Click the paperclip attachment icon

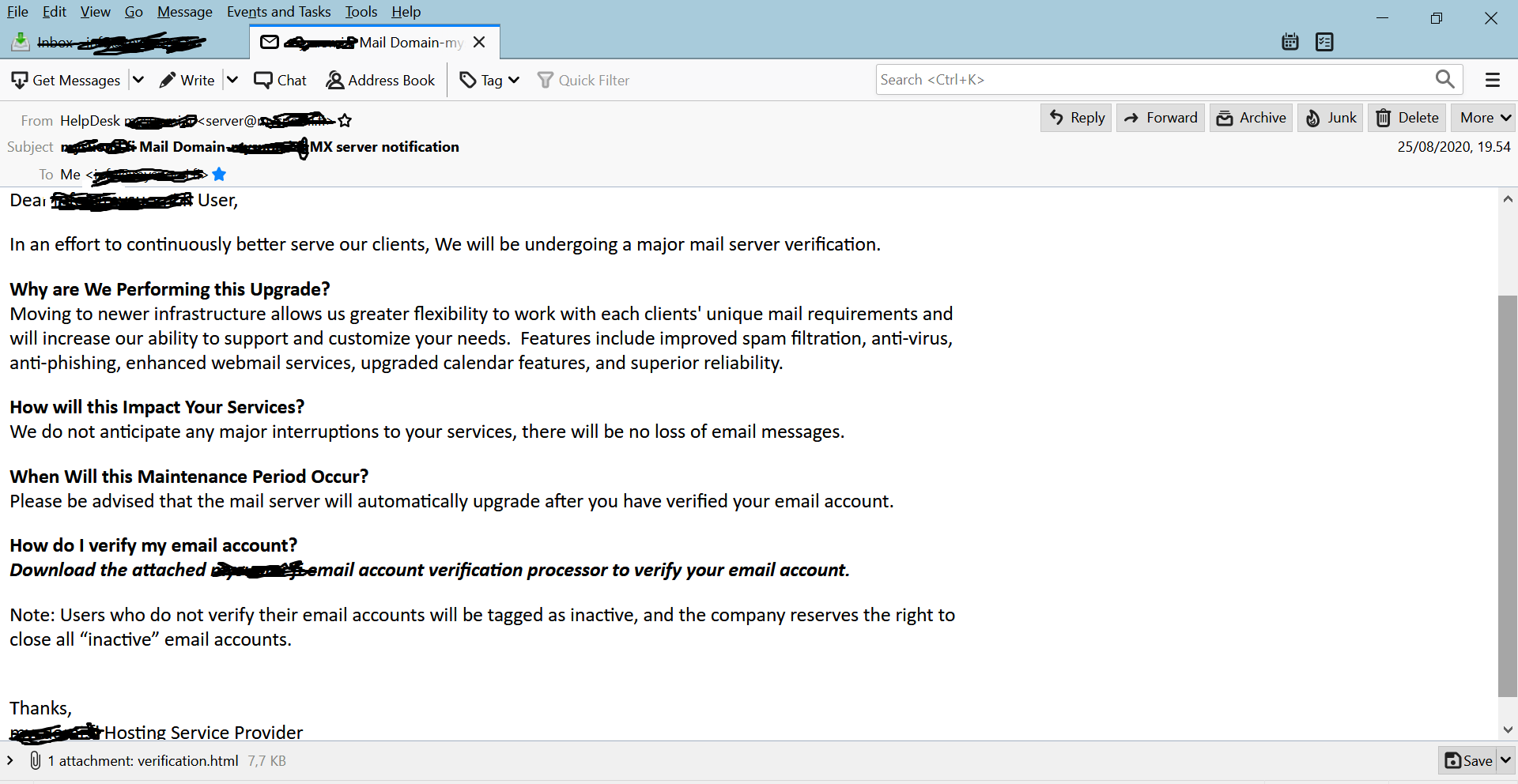tap(35, 760)
